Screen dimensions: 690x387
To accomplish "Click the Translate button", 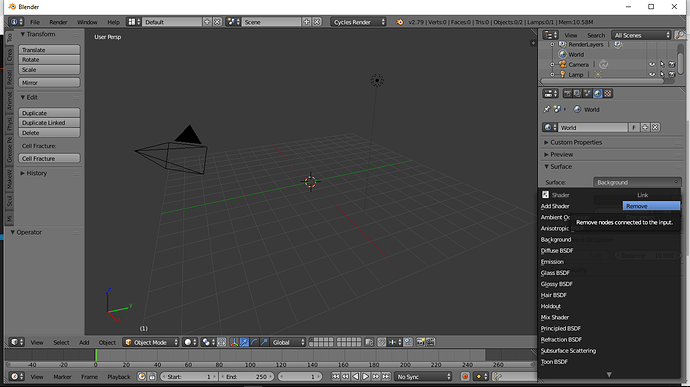I will pyautogui.click(x=49, y=50).
